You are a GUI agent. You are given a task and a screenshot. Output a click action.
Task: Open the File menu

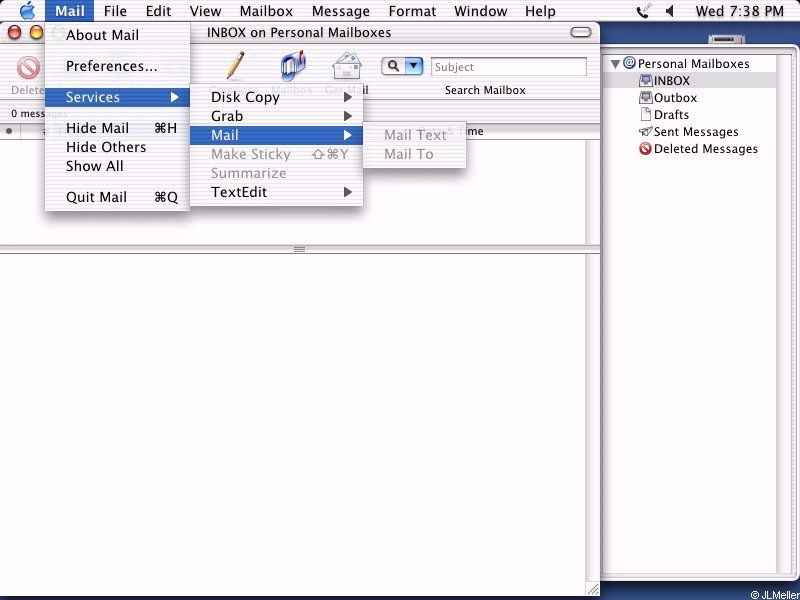point(115,11)
